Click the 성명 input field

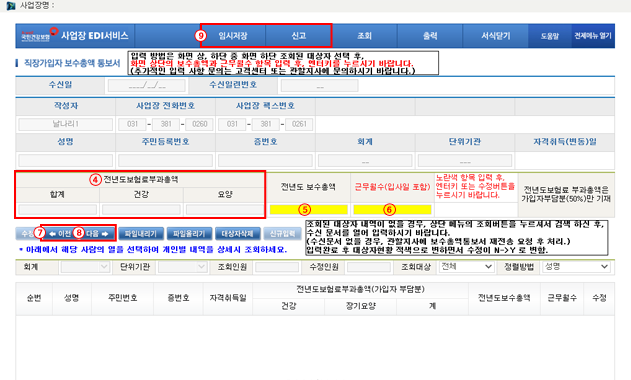(x=66, y=161)
